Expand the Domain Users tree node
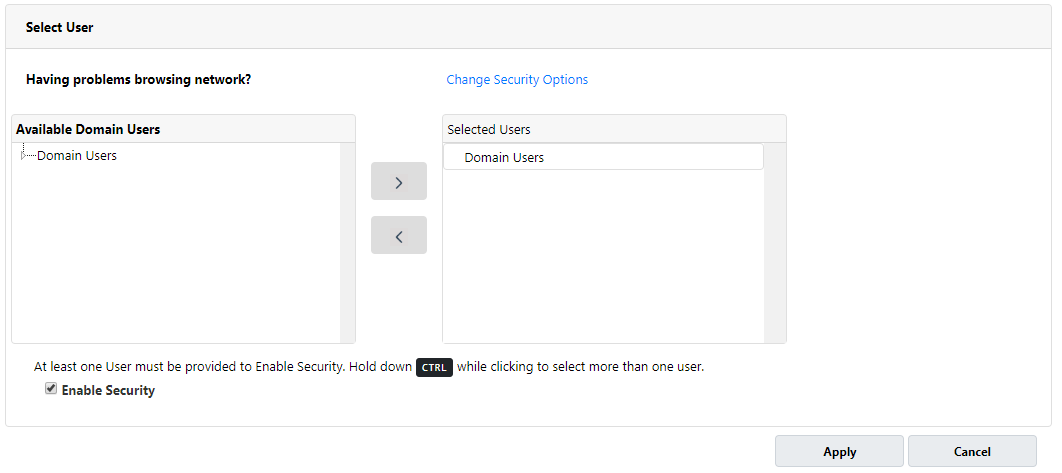Screen dimensions: 1062x473 24,156
